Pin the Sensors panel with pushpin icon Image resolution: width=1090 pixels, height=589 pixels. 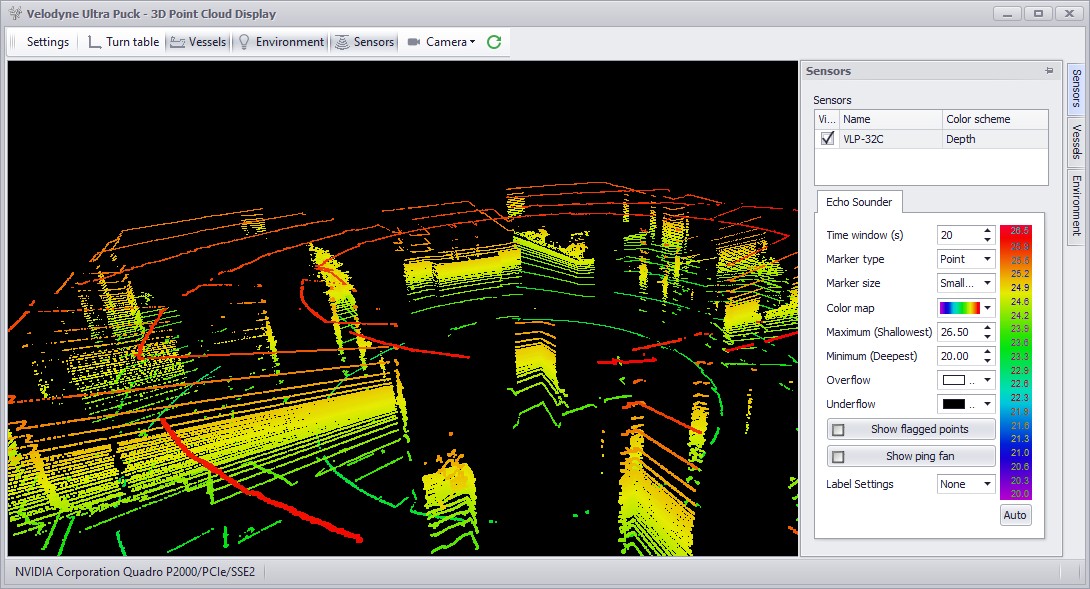coord(1049,71)
